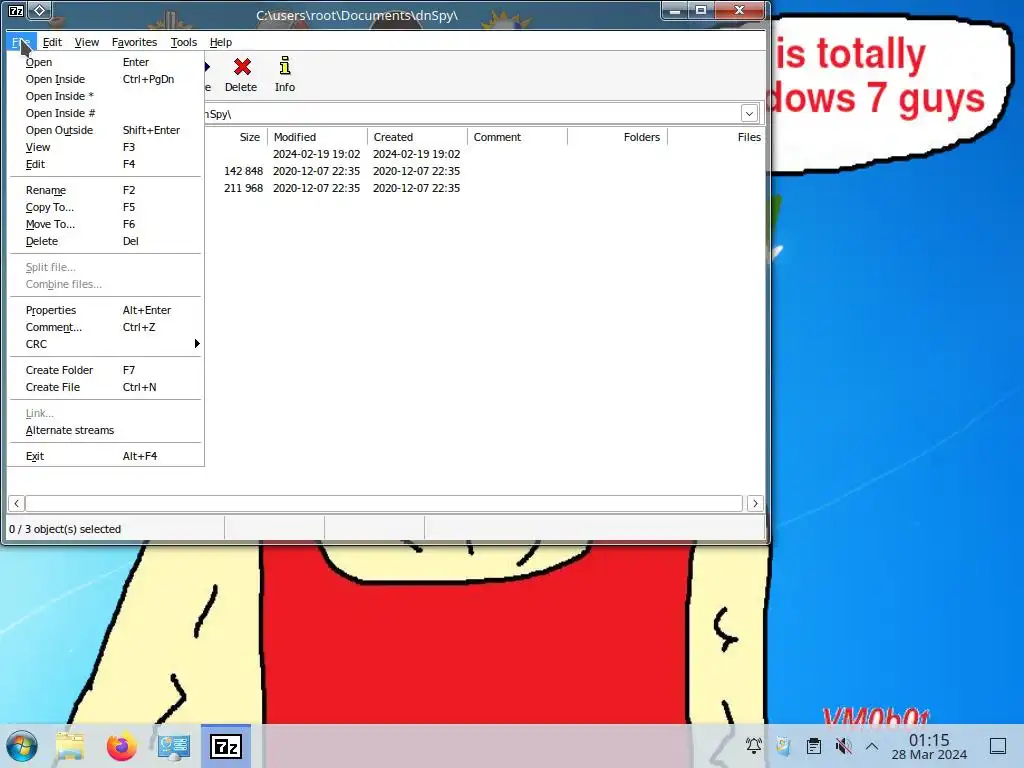This screenshot has width=1024, height=768.
Task: Select the 7z taskbar button
Action: point(226,746)
